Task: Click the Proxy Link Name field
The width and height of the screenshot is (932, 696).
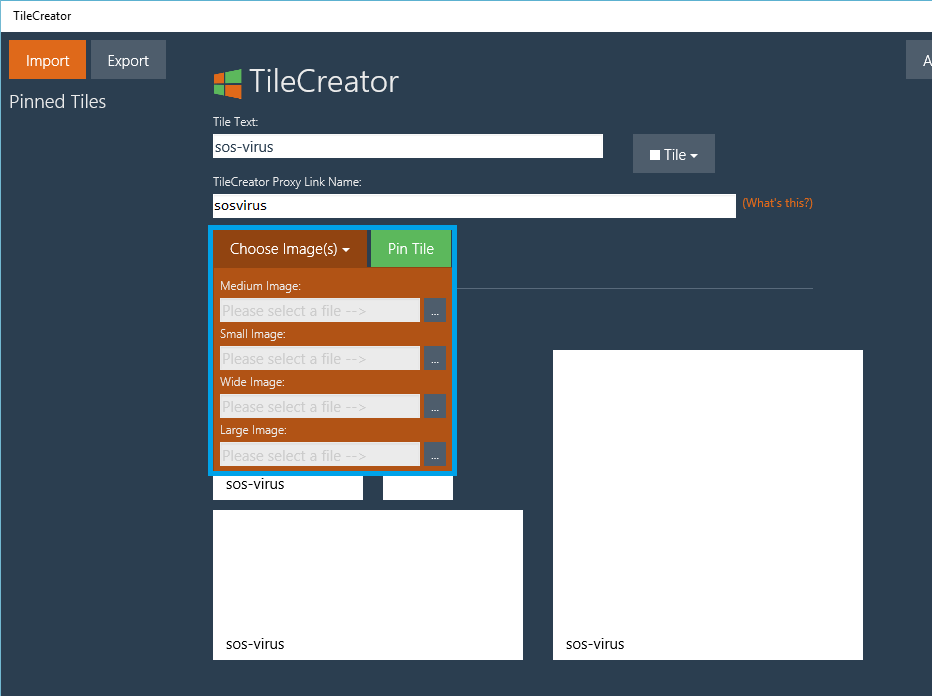Action: click(473, 206)
